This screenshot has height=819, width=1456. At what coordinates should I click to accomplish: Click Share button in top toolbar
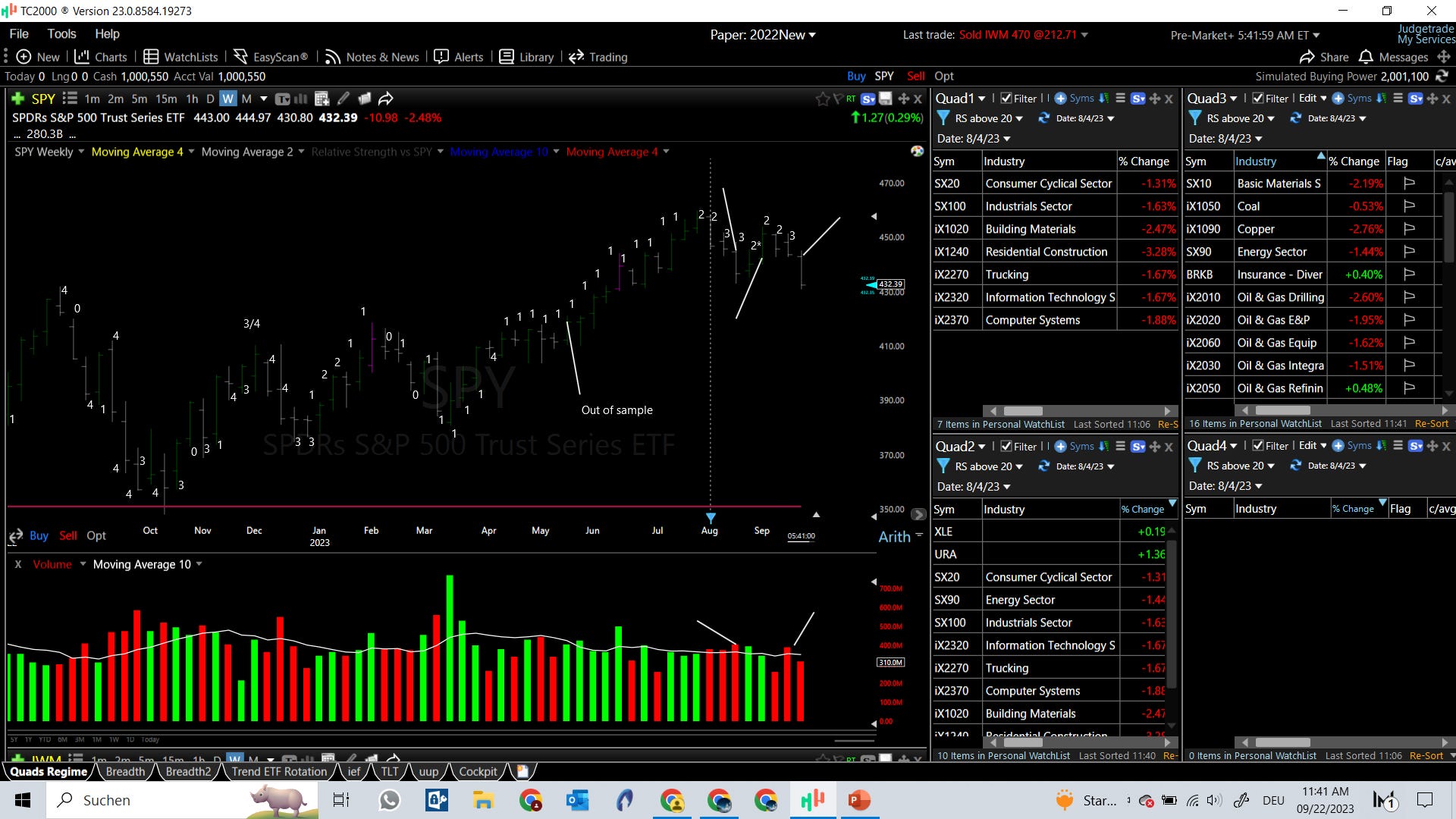pyautogui.click(x=1324, y=57)
